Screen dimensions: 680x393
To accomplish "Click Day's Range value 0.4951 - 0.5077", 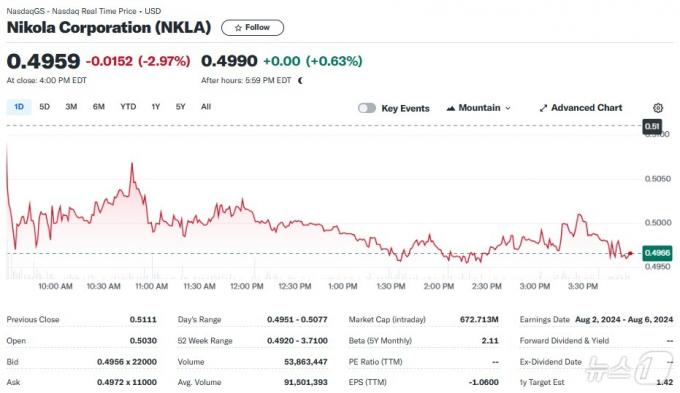I will click(x=297, y=320).
